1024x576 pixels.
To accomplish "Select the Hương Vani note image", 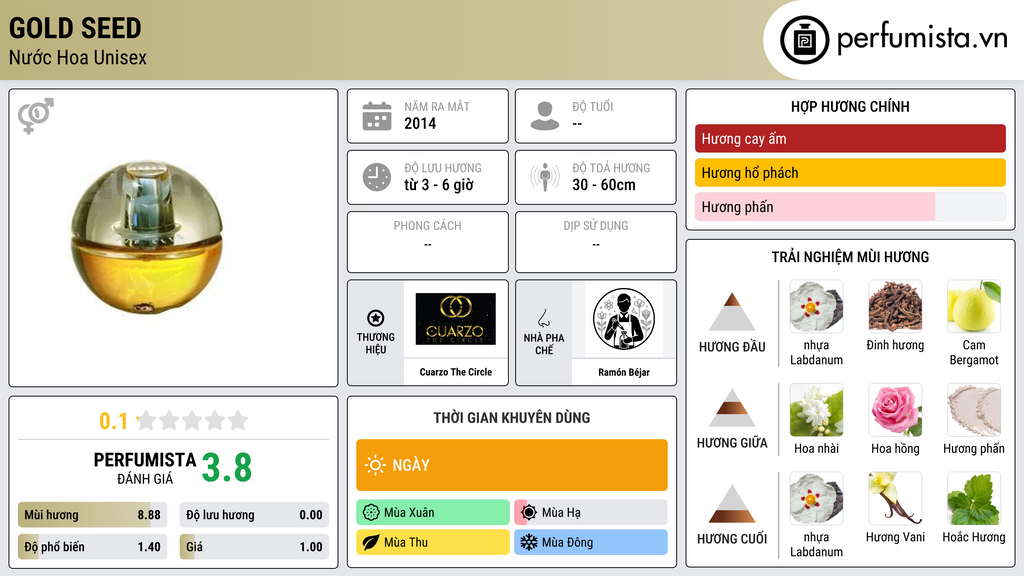I will tap(895, 498).
